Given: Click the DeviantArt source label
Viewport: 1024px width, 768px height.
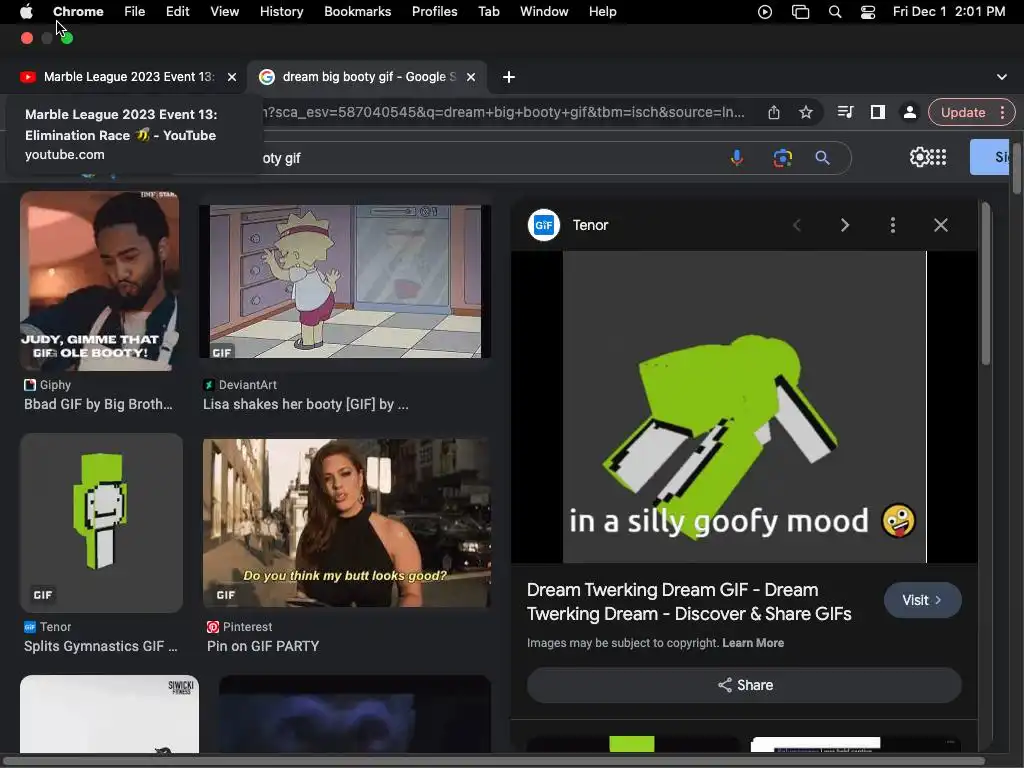Looking at the screenshot, I should [248, 385].
